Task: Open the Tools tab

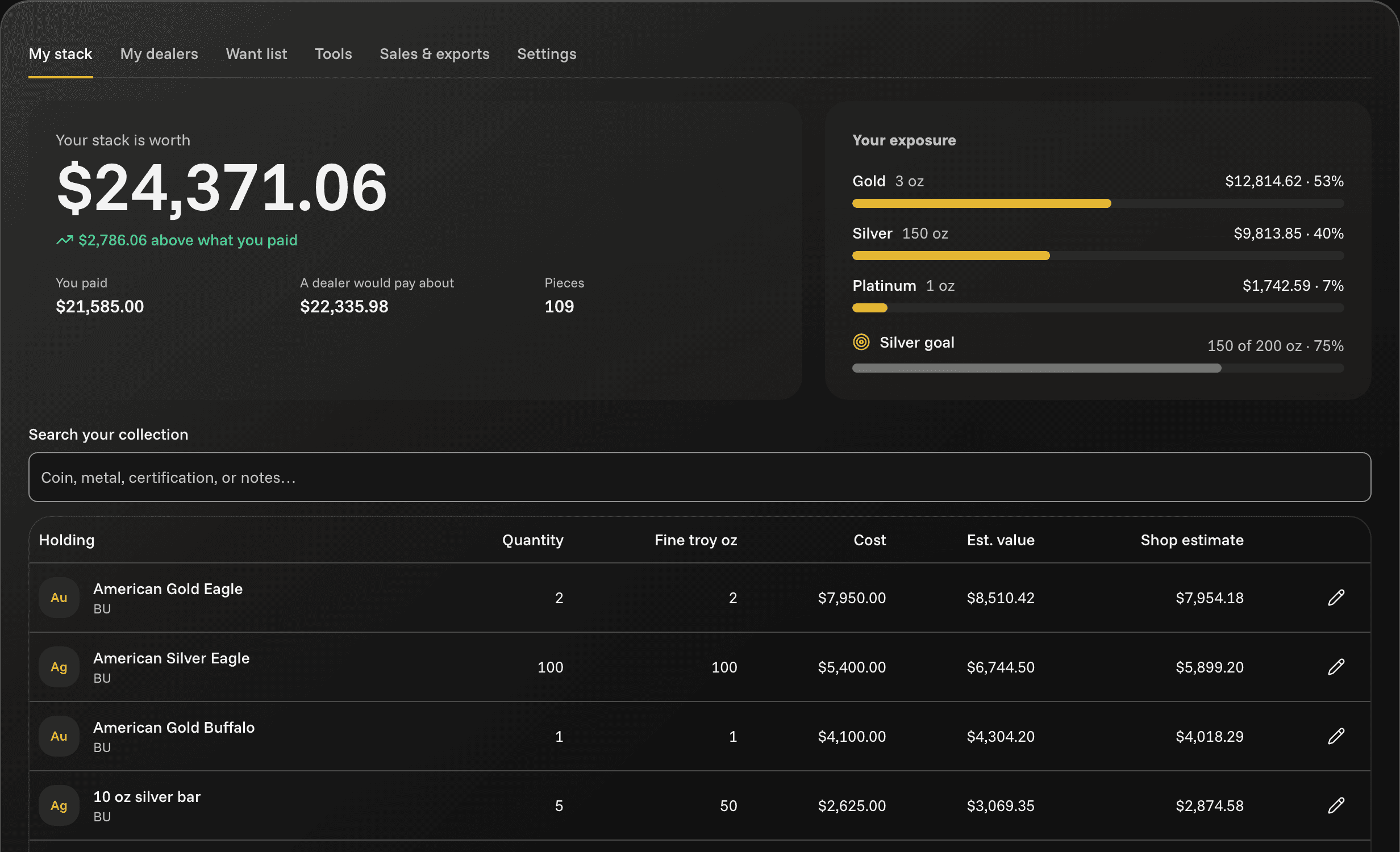Action: coord(334,54)
